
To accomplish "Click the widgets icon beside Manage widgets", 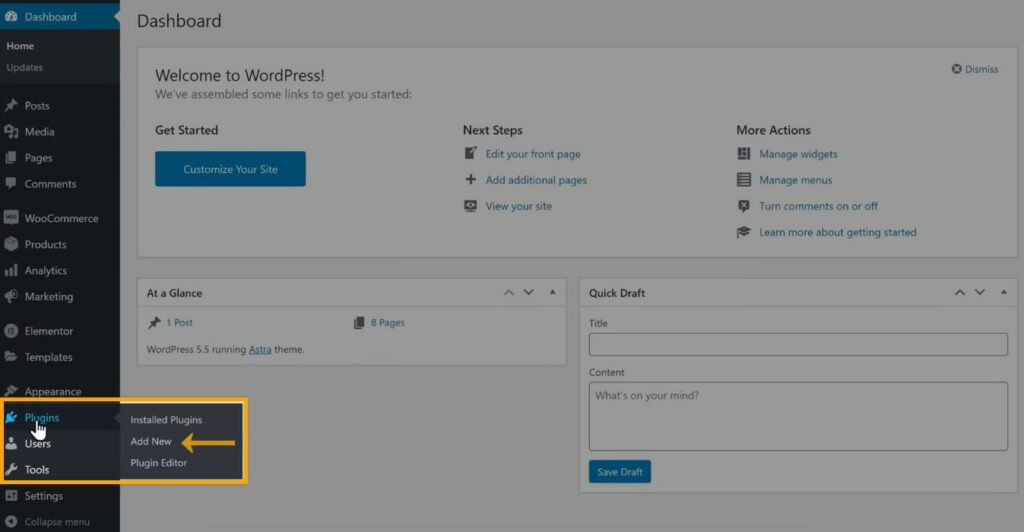I will pos(744,153).
